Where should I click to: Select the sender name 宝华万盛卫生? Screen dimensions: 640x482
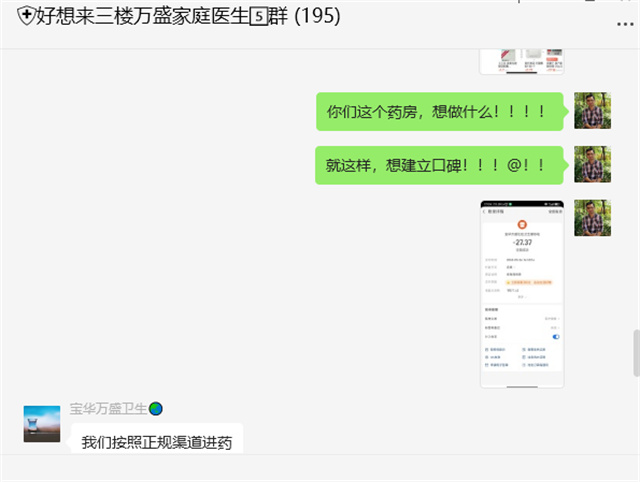[108, 409]
